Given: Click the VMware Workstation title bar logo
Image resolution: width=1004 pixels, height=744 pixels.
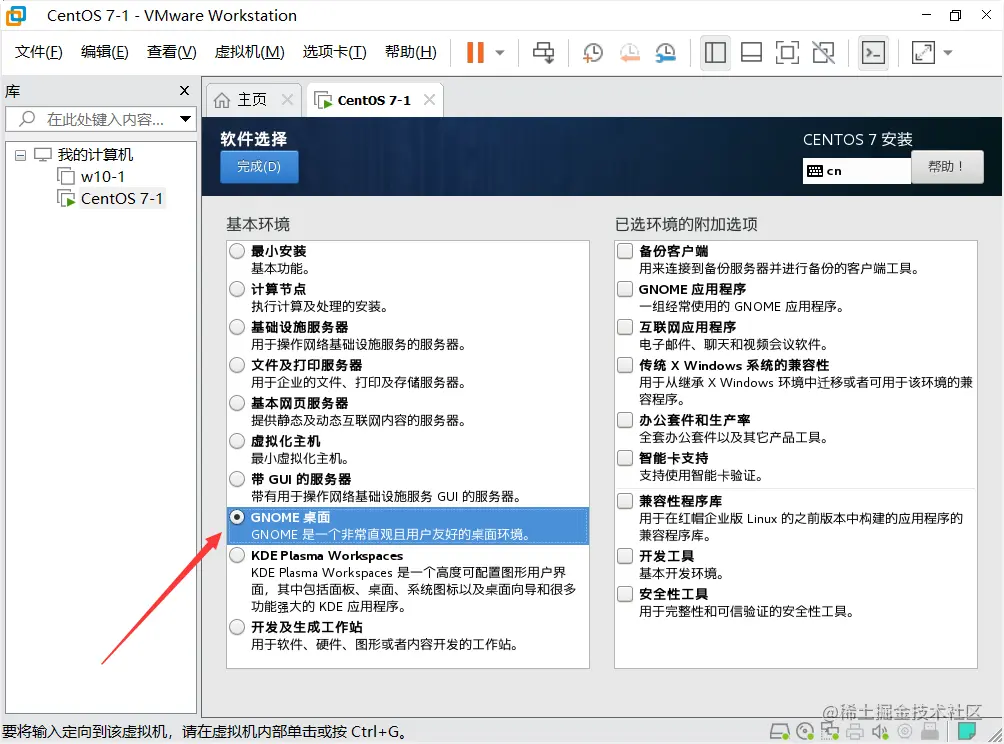Looking at the screenshot, I should tap(16, 15).
